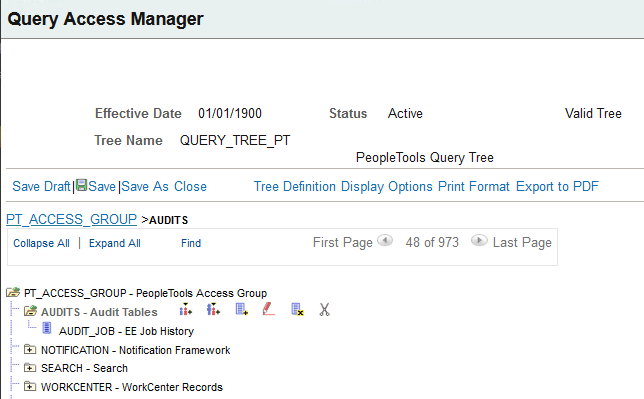Image resolution: width=644 pixels, height=399 pixels.
Task: Click the tree name QUERY_TREE_PT
Action: 235,141
